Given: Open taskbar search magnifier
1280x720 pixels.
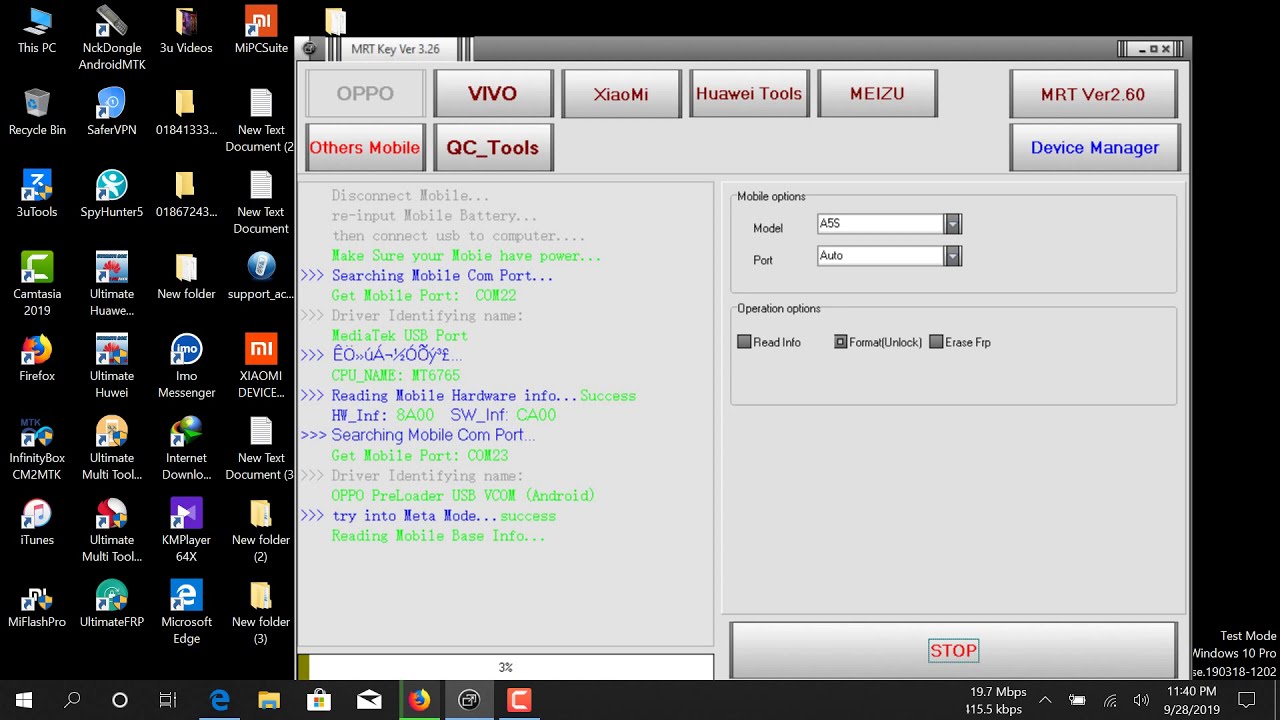Looking at the screenshot, I should (72, 700).
